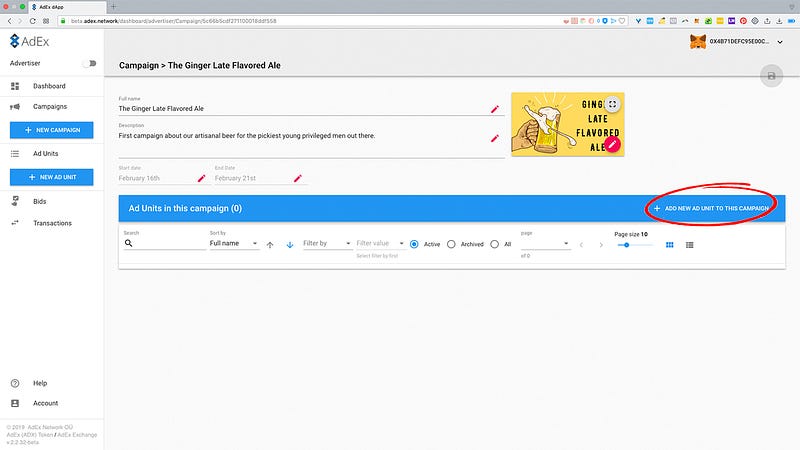Image resolution: width=800 pixels, height=450 pixels.
Task: Click the beer campaign thumbnail image
Action: [x=567, y=124]
